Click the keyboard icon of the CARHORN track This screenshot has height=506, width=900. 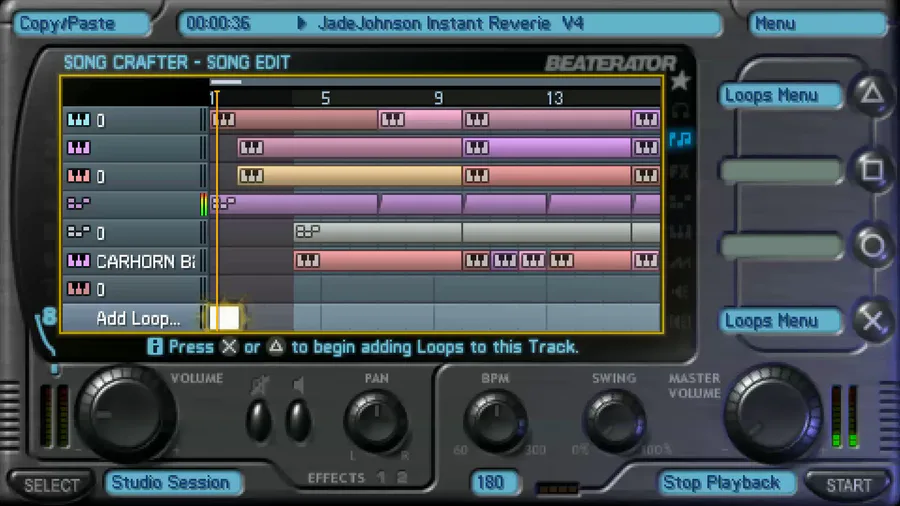tap(79, 261)
